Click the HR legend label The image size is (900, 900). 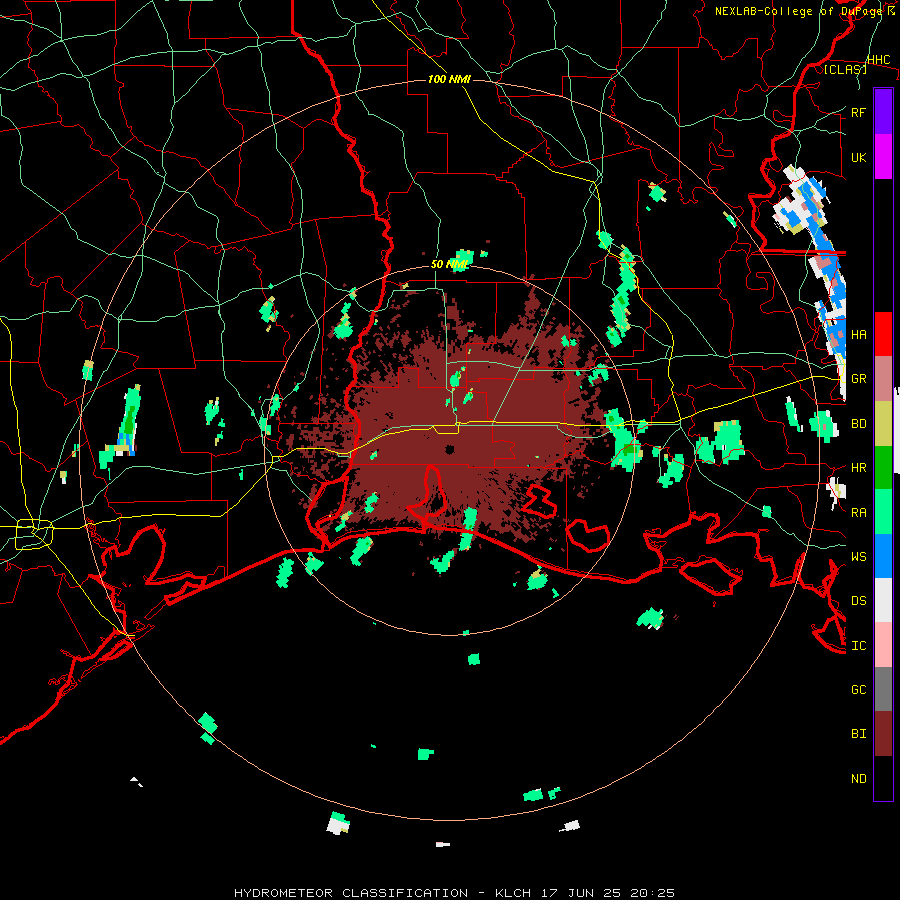click(x=859, y=468)
